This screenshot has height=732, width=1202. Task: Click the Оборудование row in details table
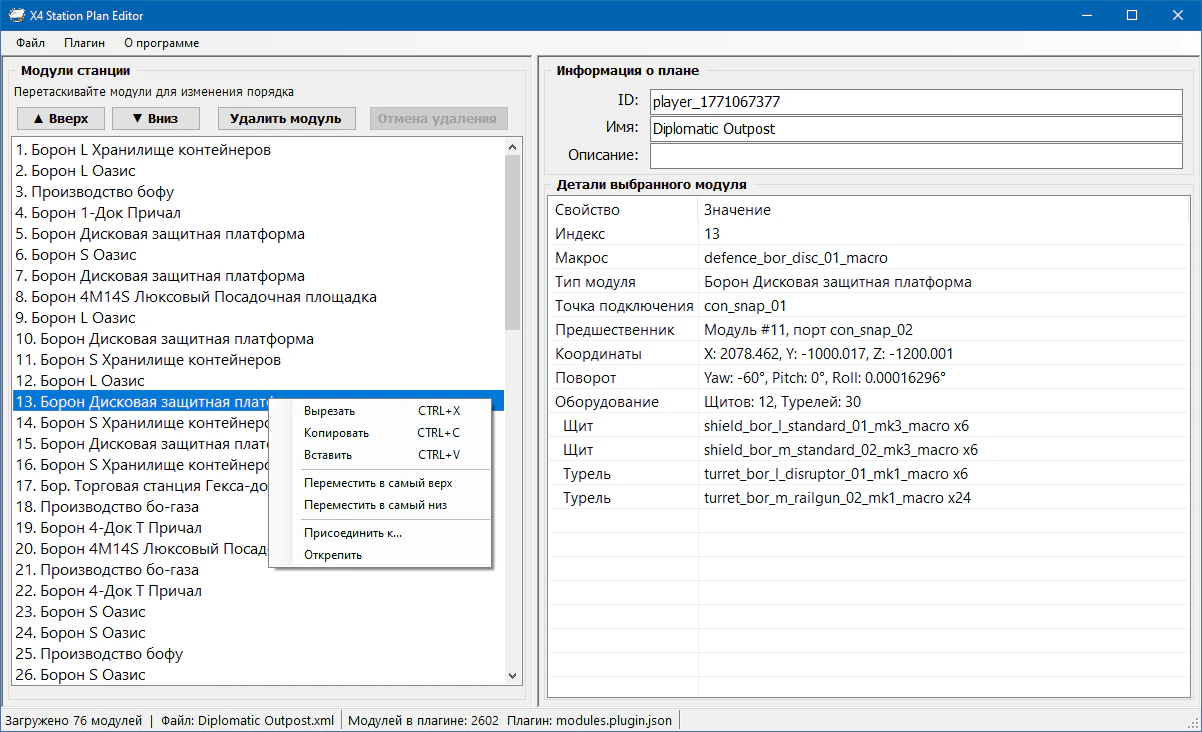click(606, 402)
